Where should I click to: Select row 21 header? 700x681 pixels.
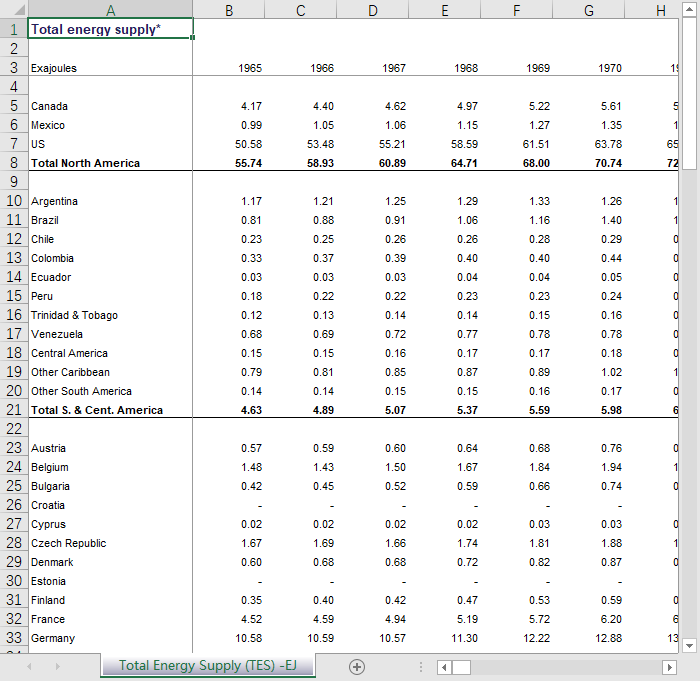13,410
